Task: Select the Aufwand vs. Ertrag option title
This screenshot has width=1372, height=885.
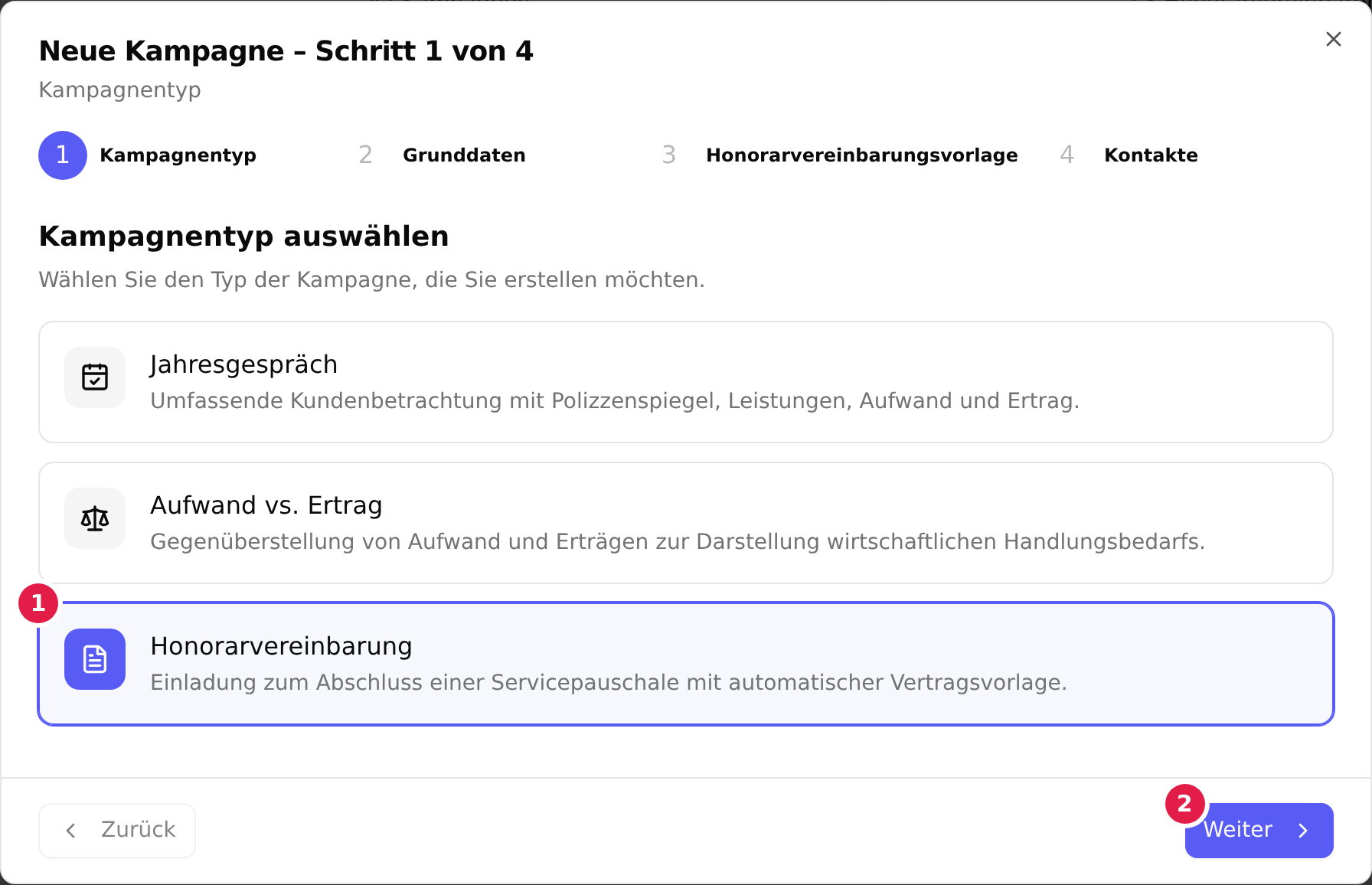Action: [x=266, y=505]
